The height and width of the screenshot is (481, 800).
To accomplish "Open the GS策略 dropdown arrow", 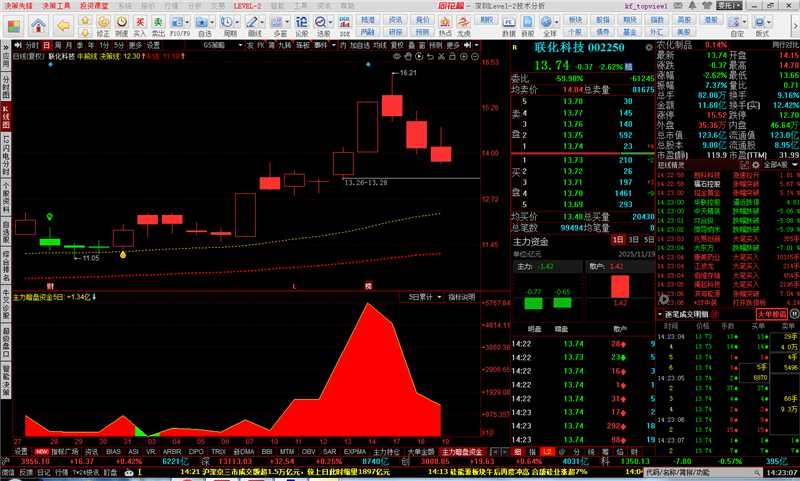I will point(240,45).
